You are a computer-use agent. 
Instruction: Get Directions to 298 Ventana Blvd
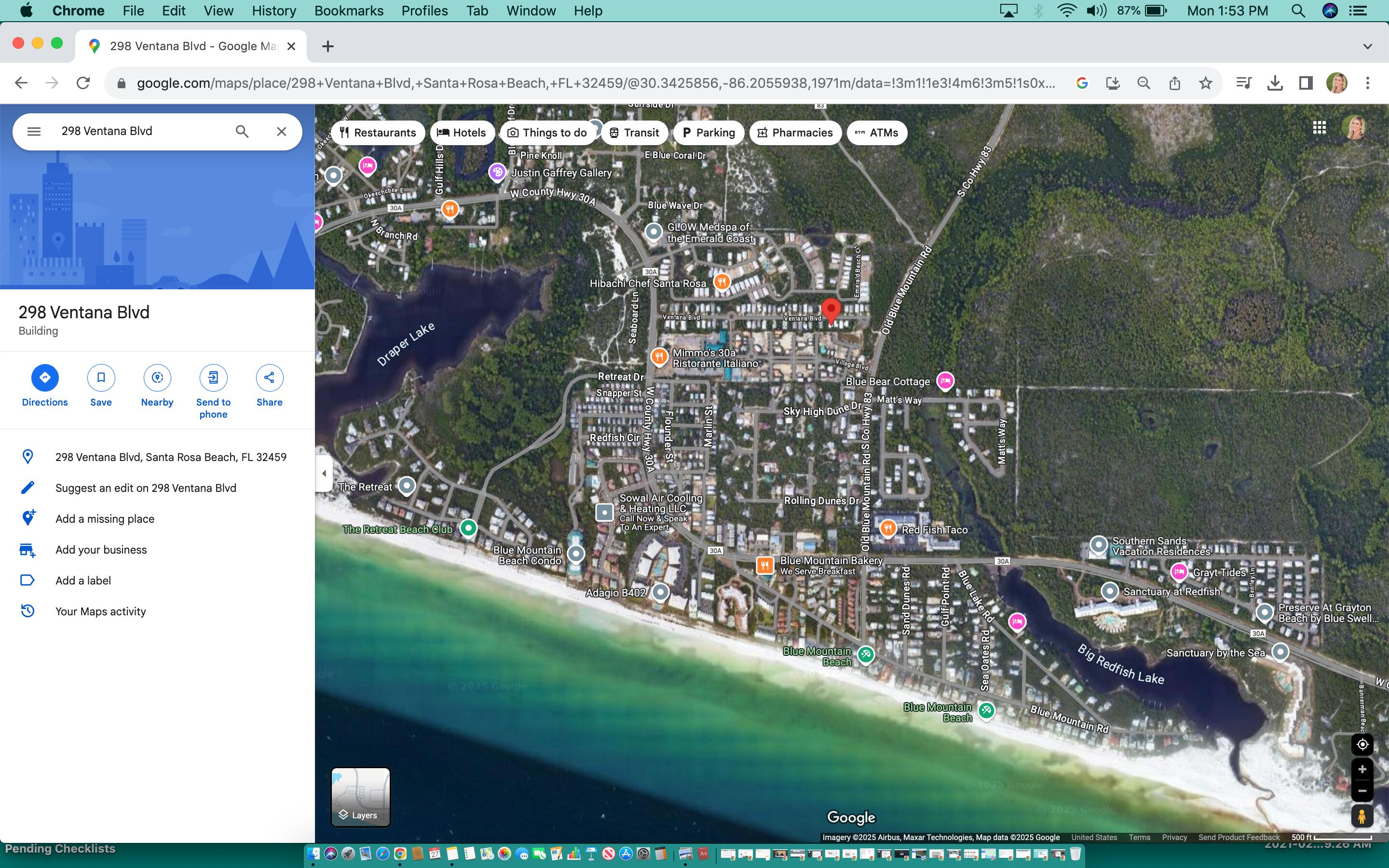click(x=45, y=386)
